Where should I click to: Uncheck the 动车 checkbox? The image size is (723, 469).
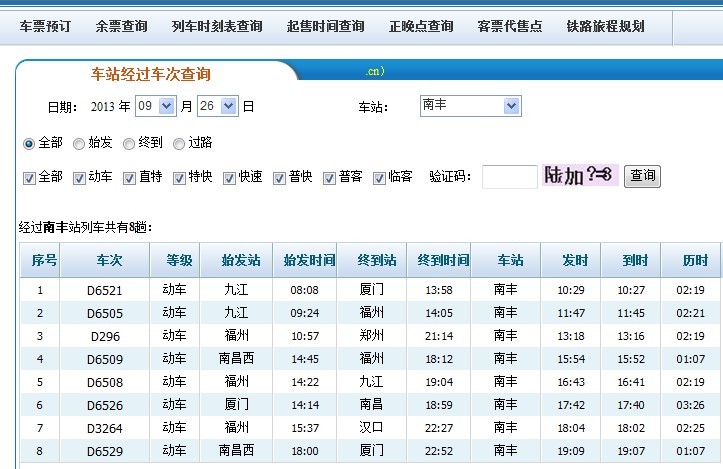pos(79,178)
